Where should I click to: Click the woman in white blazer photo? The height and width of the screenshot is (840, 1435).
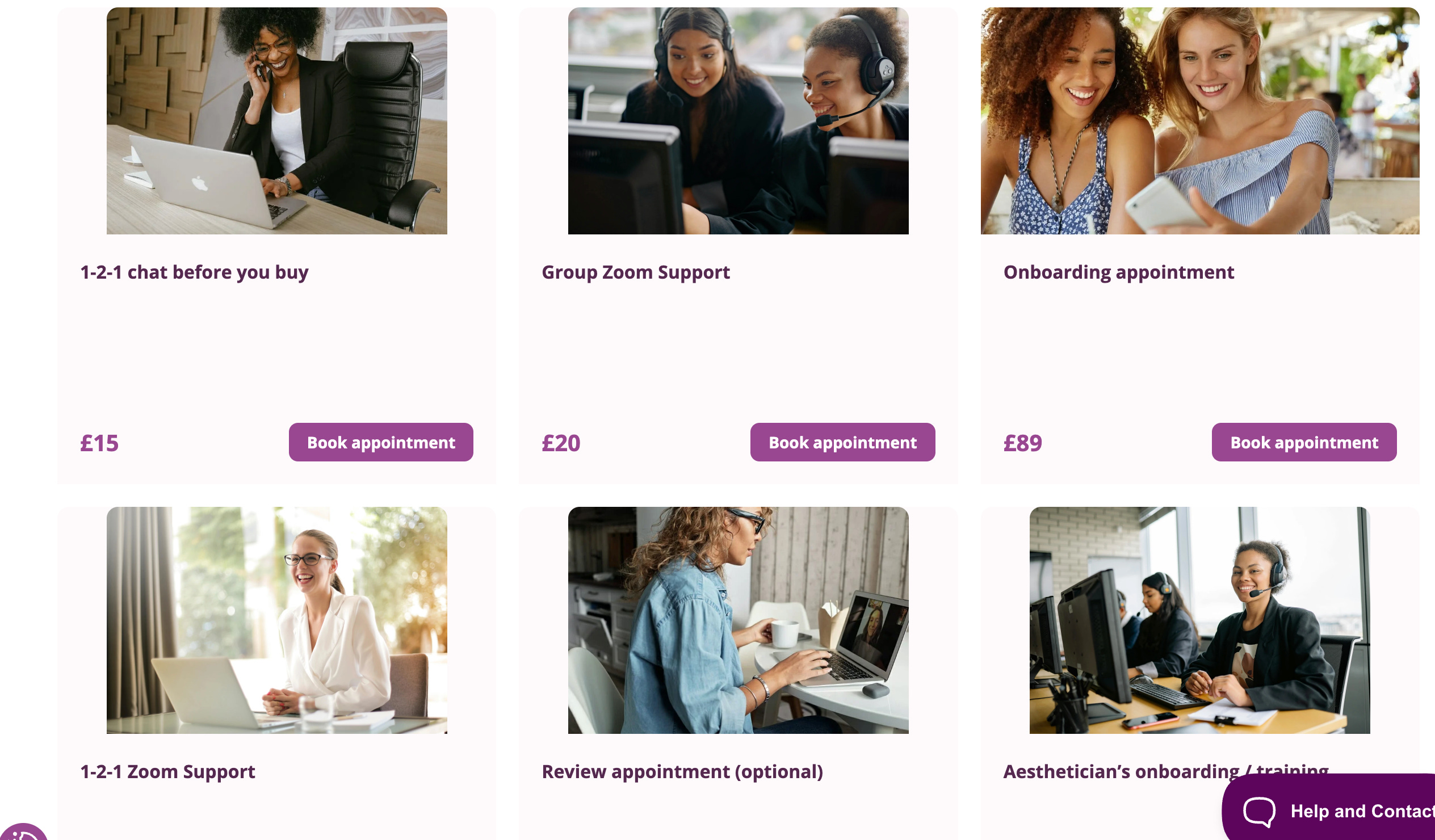(277, 620)
